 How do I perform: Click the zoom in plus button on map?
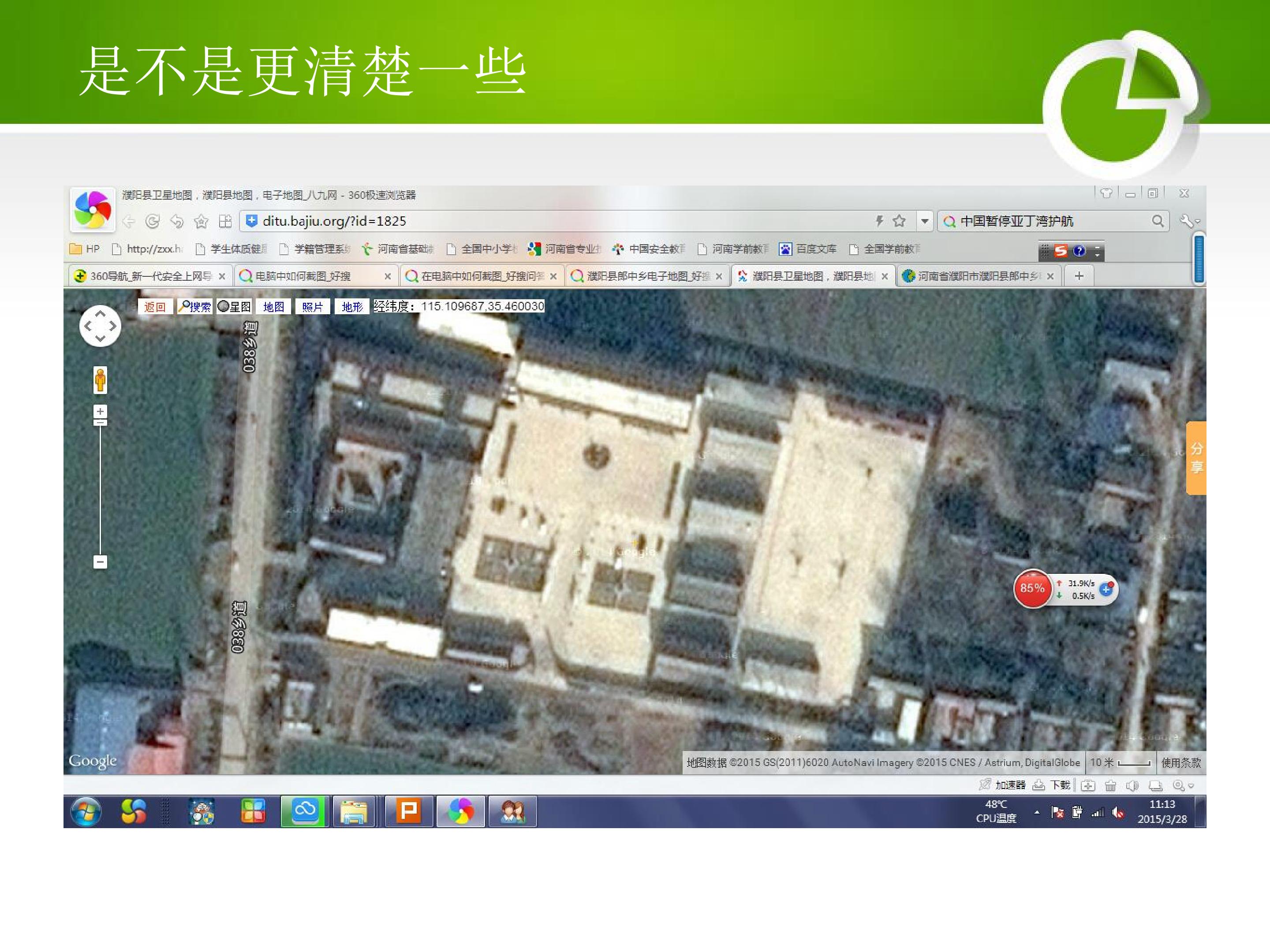100,411
